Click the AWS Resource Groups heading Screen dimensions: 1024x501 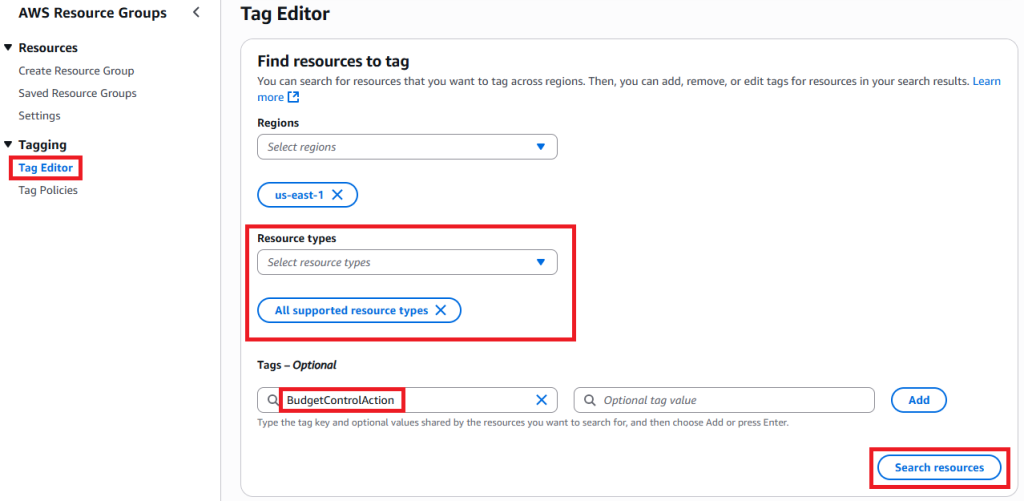[x=92, y=12]
